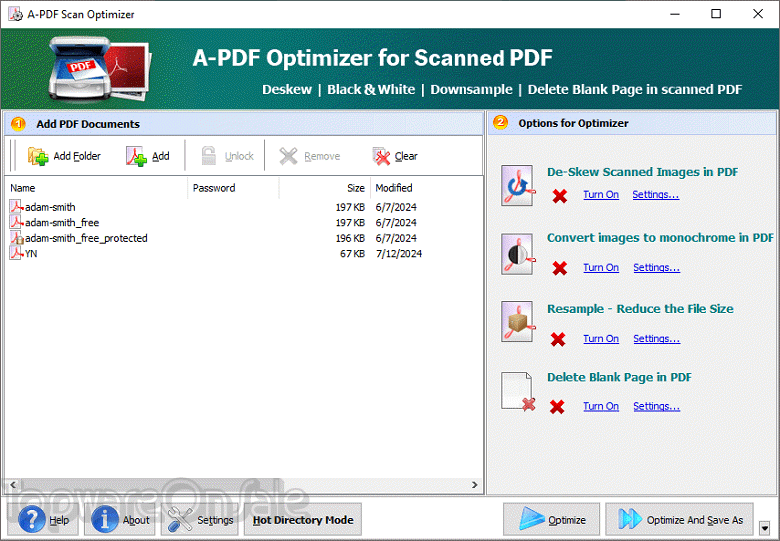780x541 pixels.
Task: Click the Delete Blank Page in PDF heading
Action: pos(619,377)
